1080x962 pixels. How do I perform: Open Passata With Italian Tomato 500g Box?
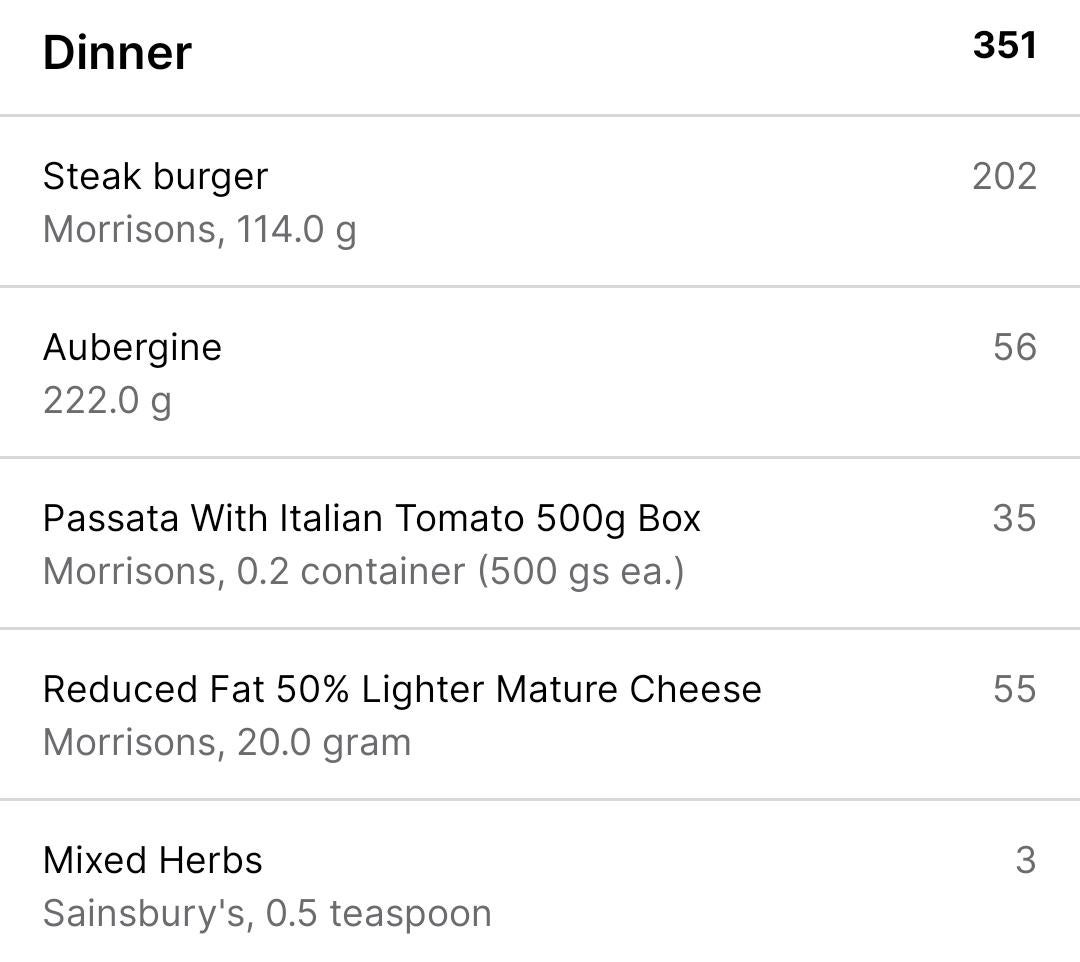[x=540, y=543]
